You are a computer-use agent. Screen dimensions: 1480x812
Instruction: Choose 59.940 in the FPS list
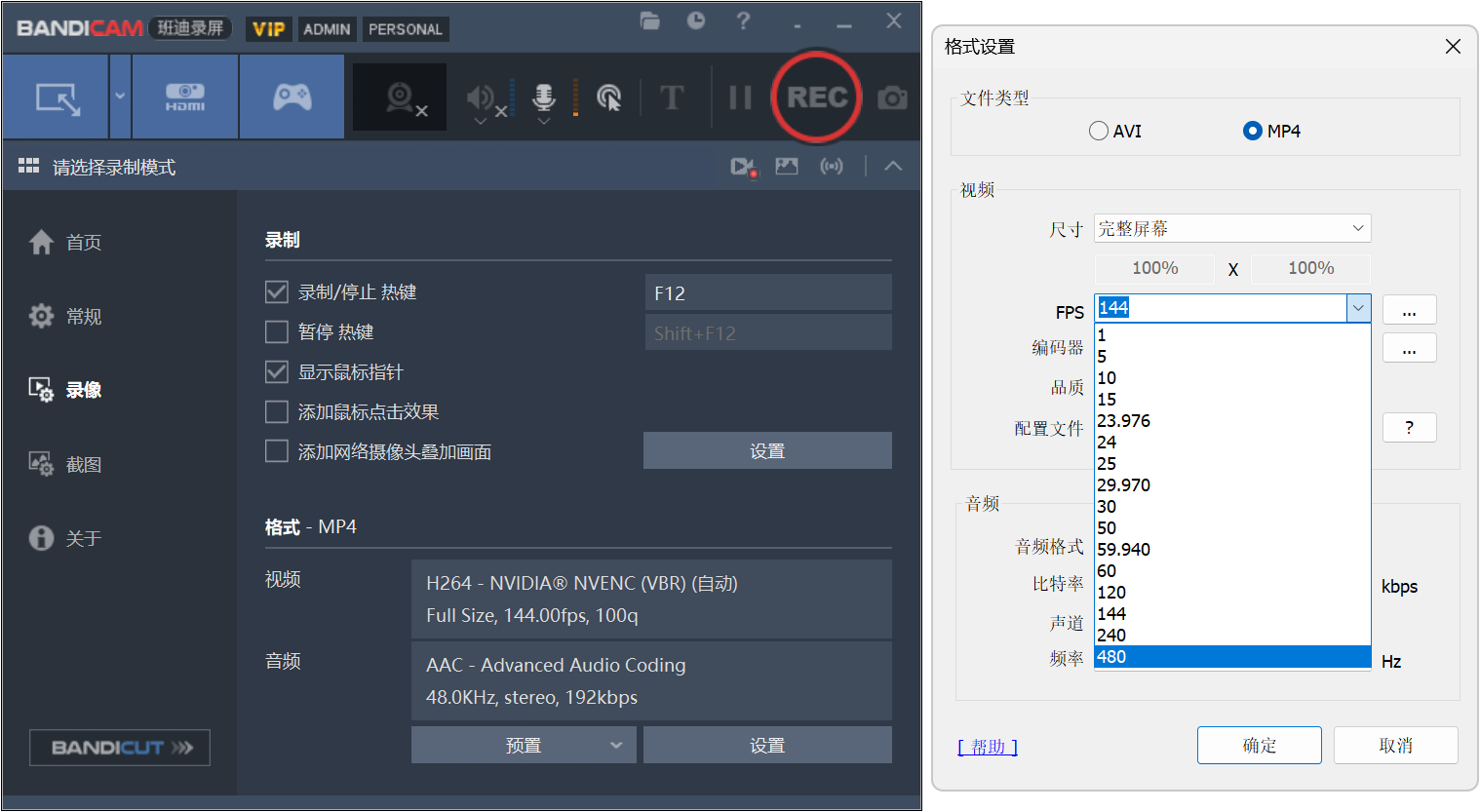[x=1232, y=550]
